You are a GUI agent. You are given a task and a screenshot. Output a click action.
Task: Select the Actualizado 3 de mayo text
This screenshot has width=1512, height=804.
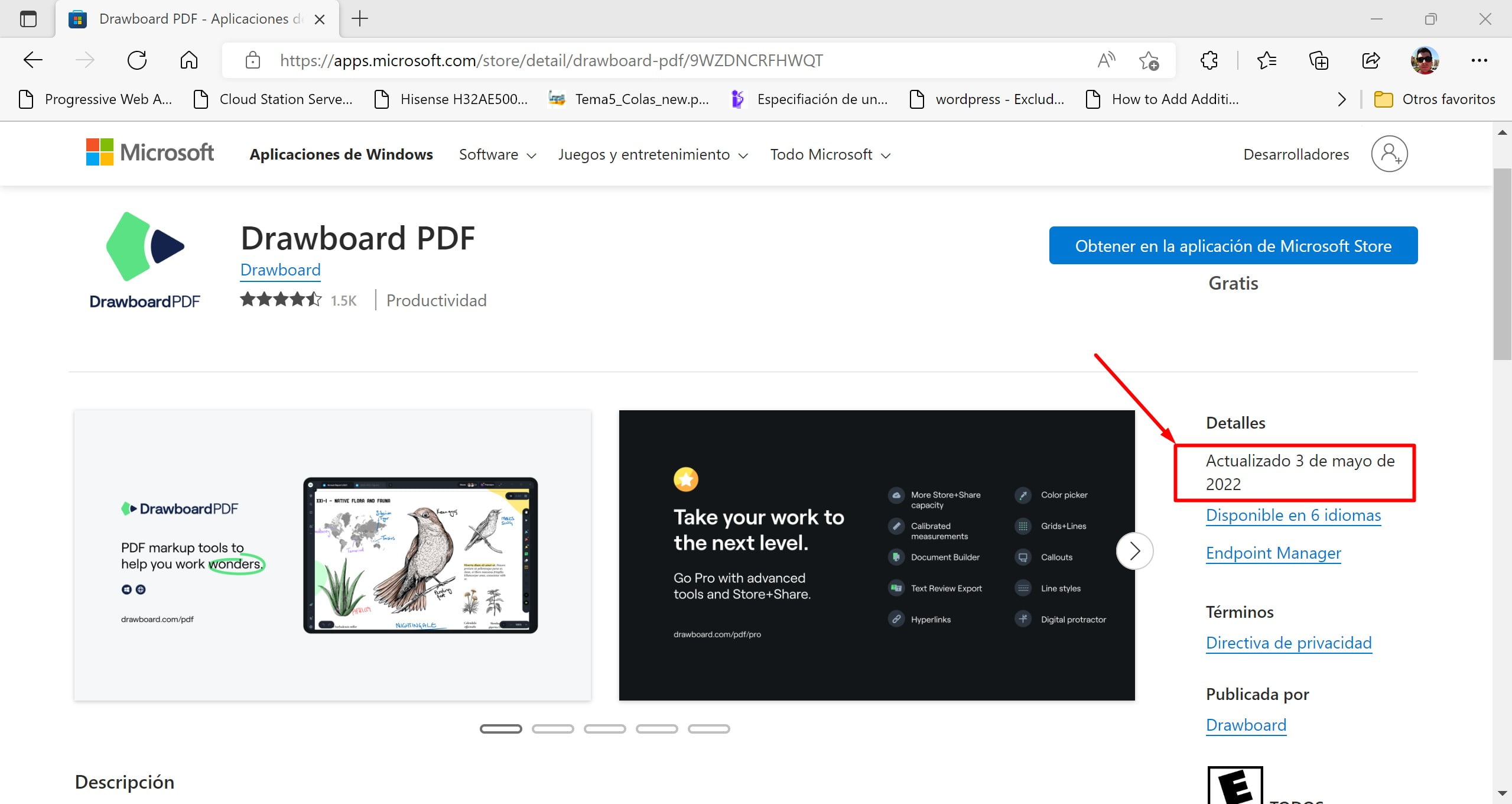click(x=1300, y=472)
